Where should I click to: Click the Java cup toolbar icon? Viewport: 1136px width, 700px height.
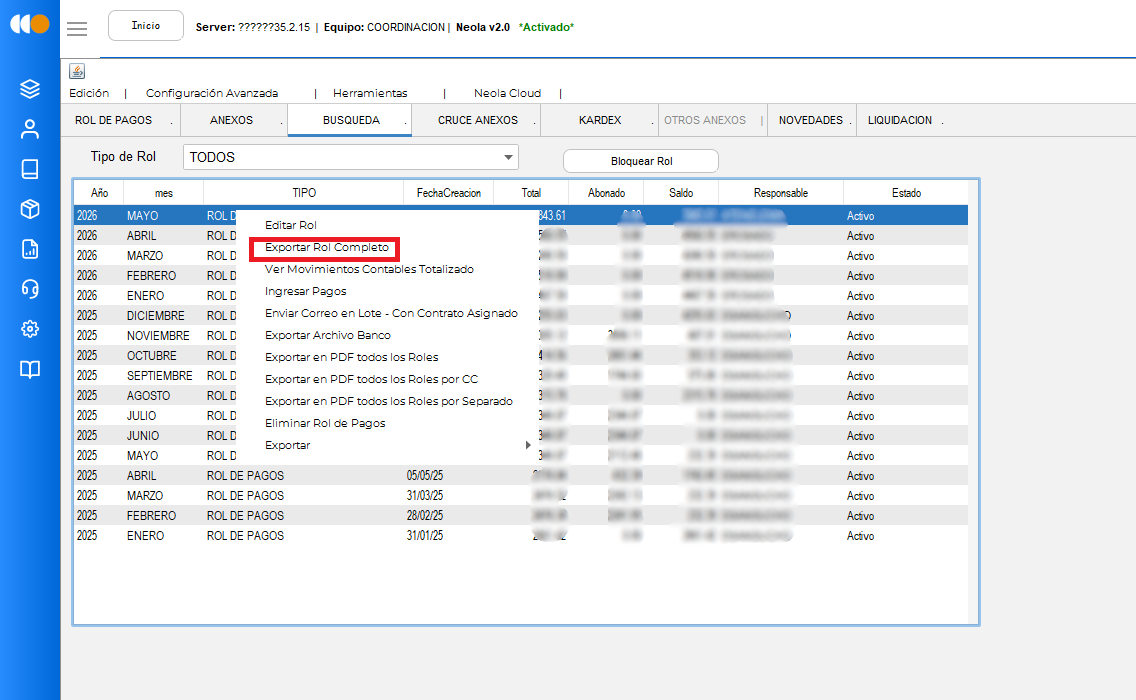(77, 71)
